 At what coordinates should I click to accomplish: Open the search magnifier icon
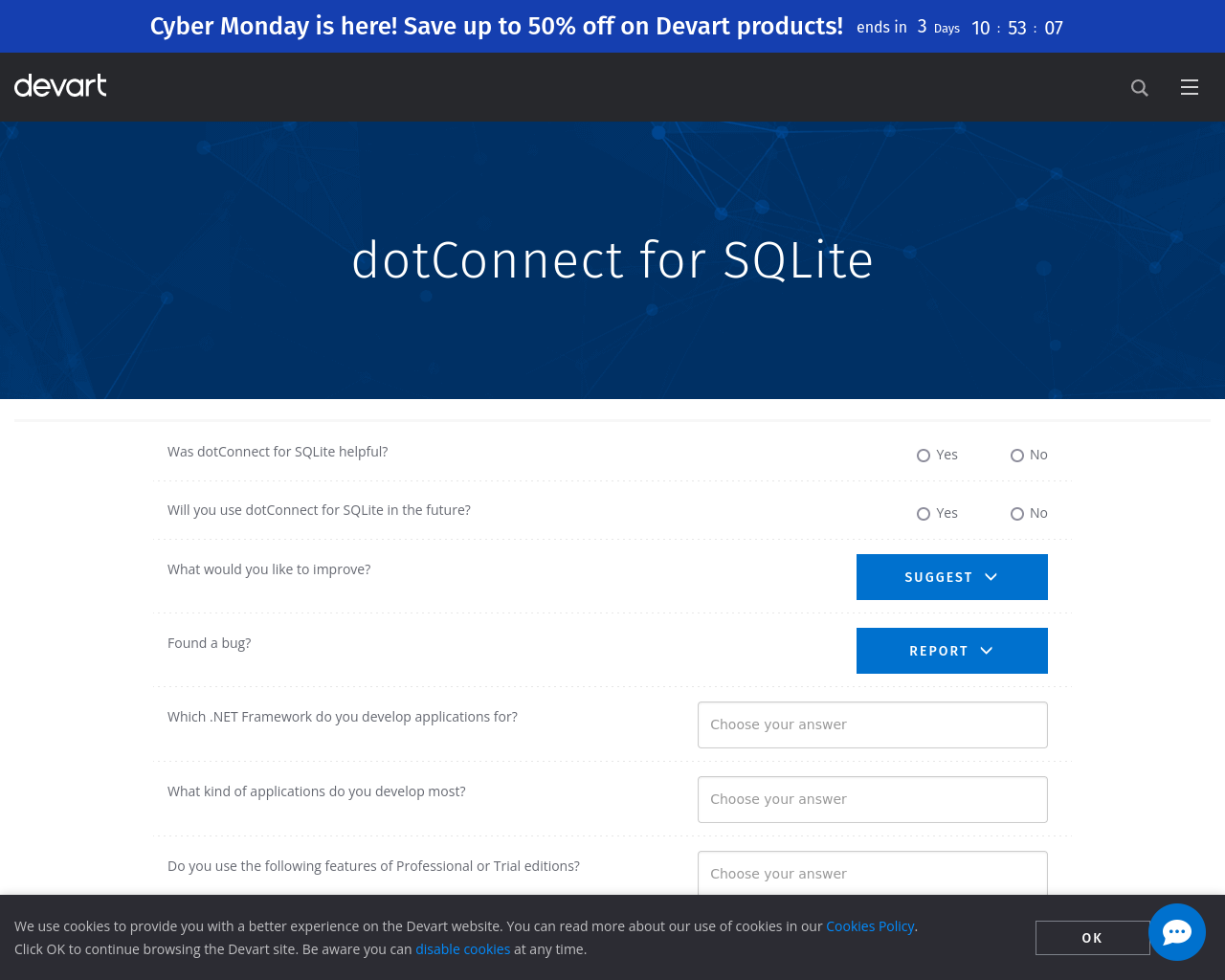[1139, 87]
